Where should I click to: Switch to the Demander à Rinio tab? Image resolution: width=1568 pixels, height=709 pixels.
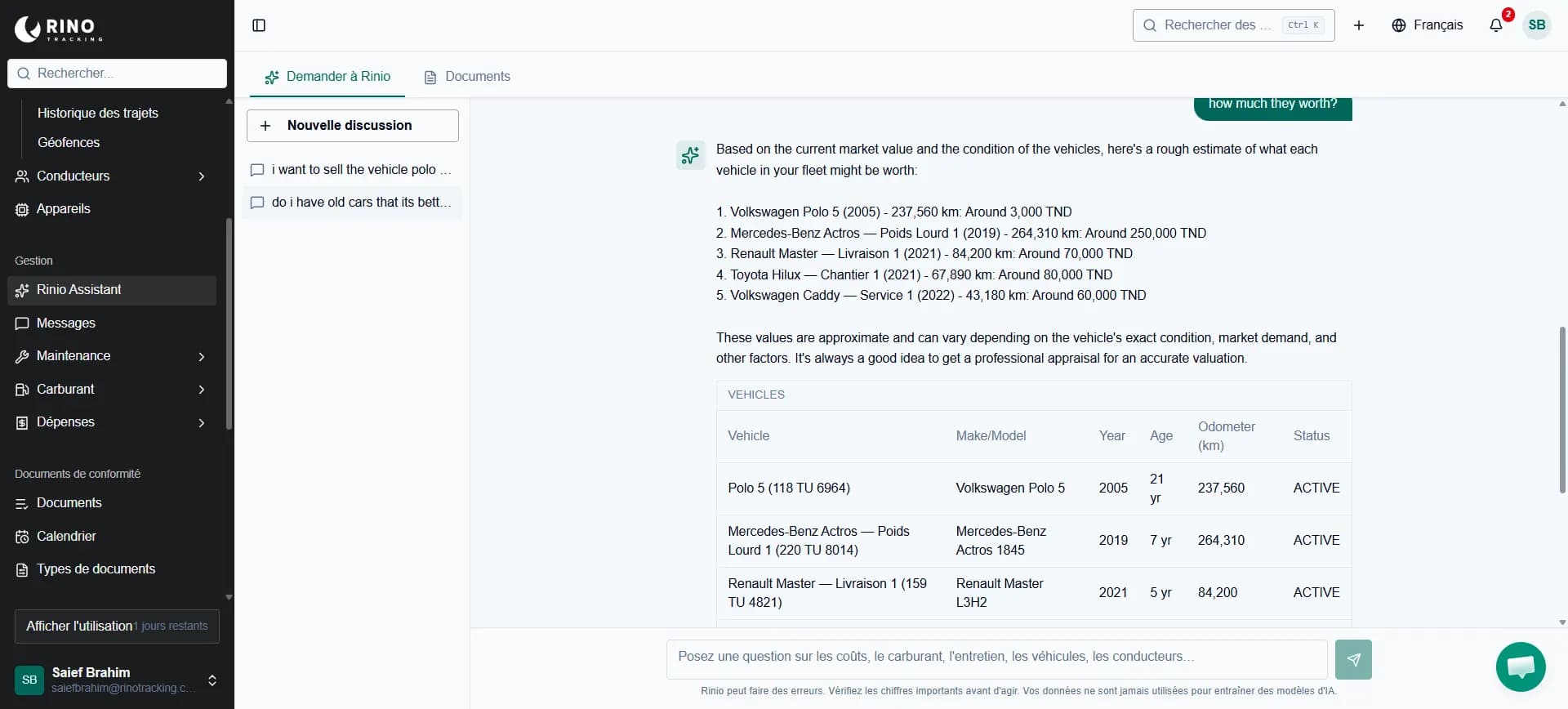point(327,76)
